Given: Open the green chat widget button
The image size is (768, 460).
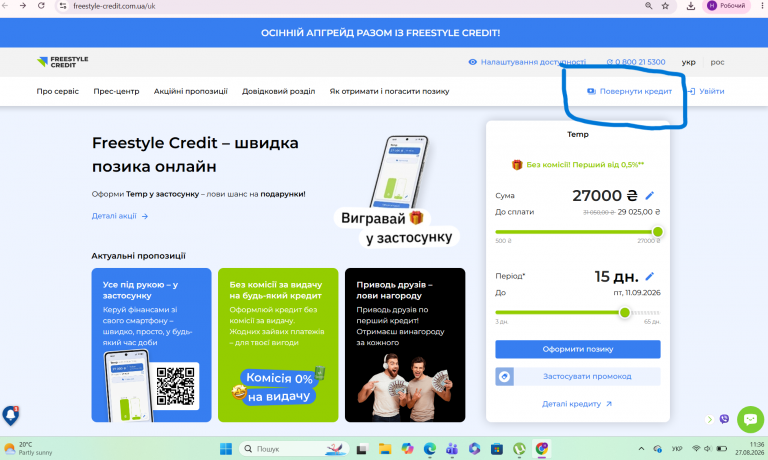Looking at the screenshot, I should pyautogui.click(x=750, y=419).
